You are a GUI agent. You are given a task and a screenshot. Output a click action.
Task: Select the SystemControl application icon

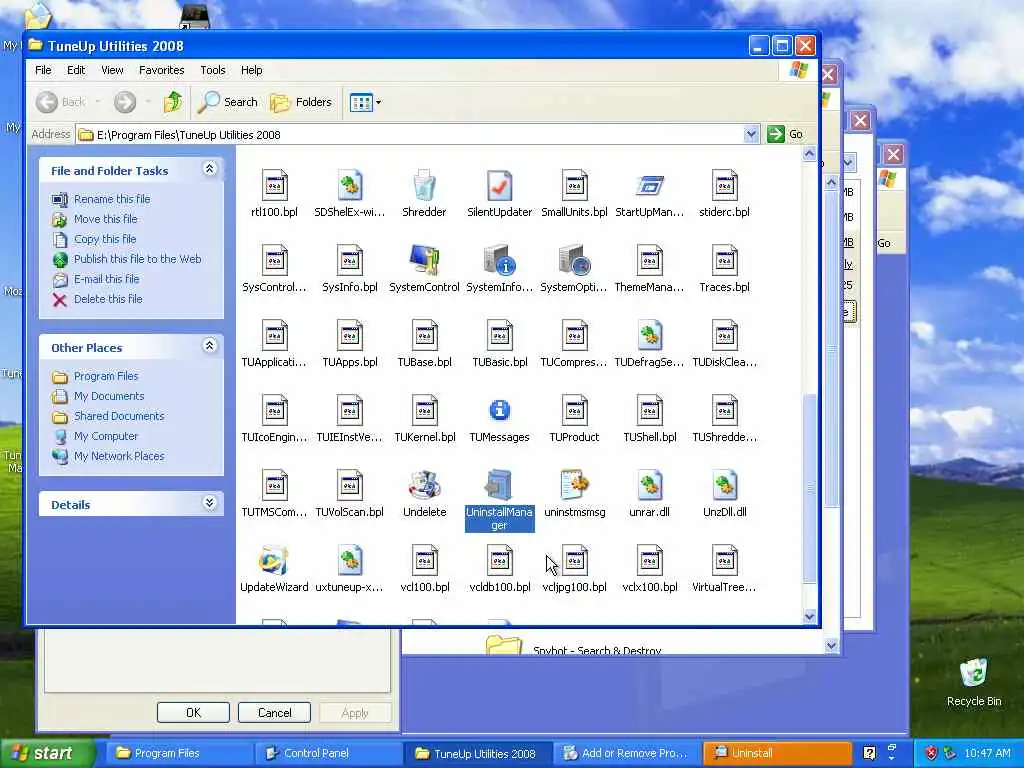pos(424,261)
